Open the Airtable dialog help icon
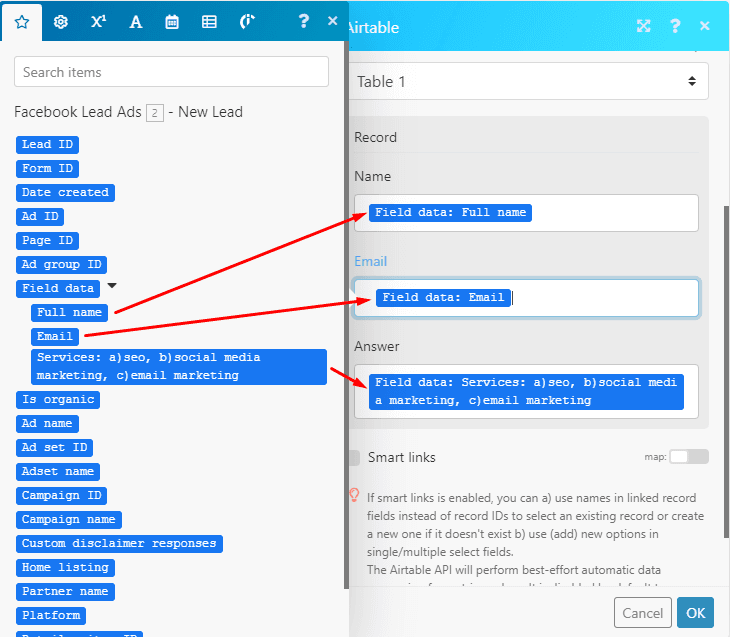730x637 pixels. click(675, 27)
